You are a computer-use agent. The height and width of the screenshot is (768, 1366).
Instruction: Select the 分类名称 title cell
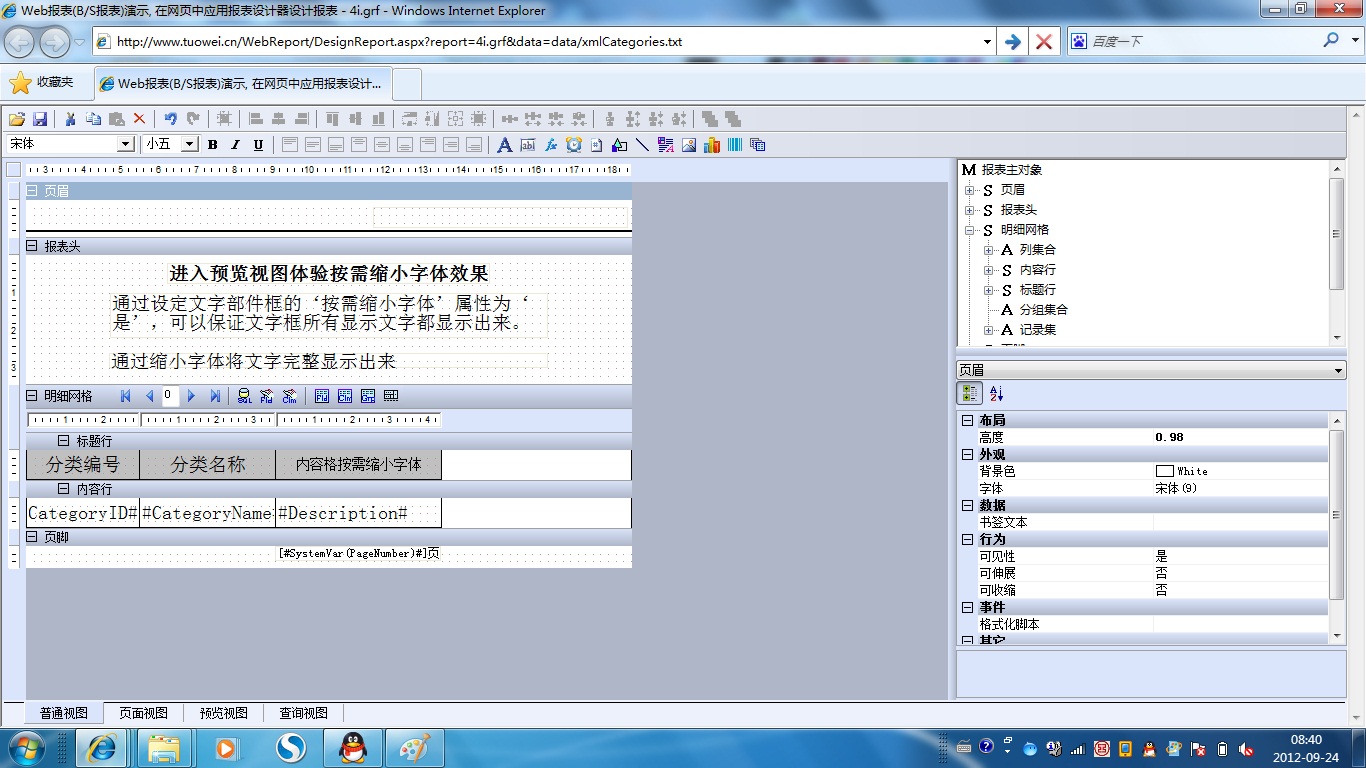[x=207, y=464]
